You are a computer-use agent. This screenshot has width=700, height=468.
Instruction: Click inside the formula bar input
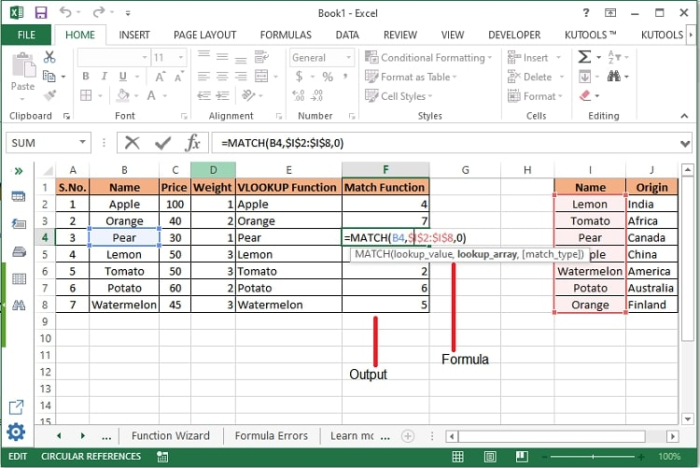pyautogui.click(x=451, y=143)
